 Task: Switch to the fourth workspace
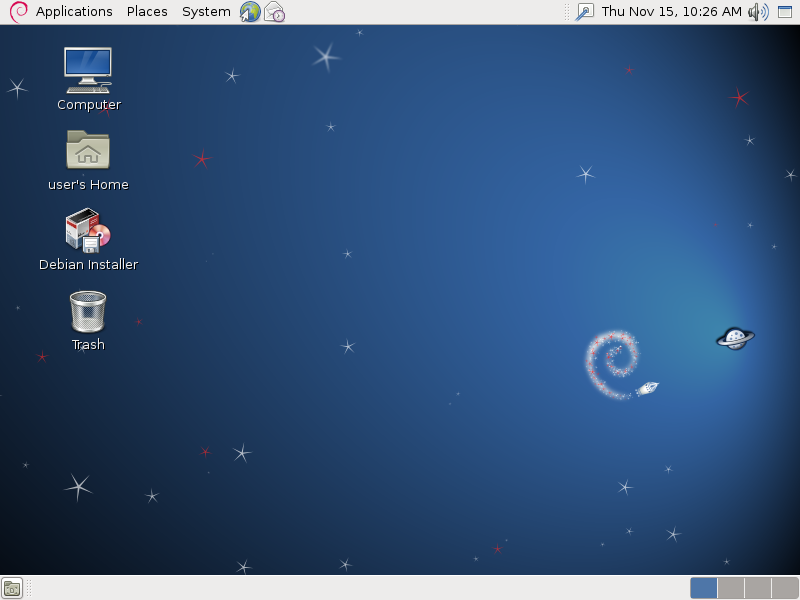pyautogui.click(x=785, y=588)
